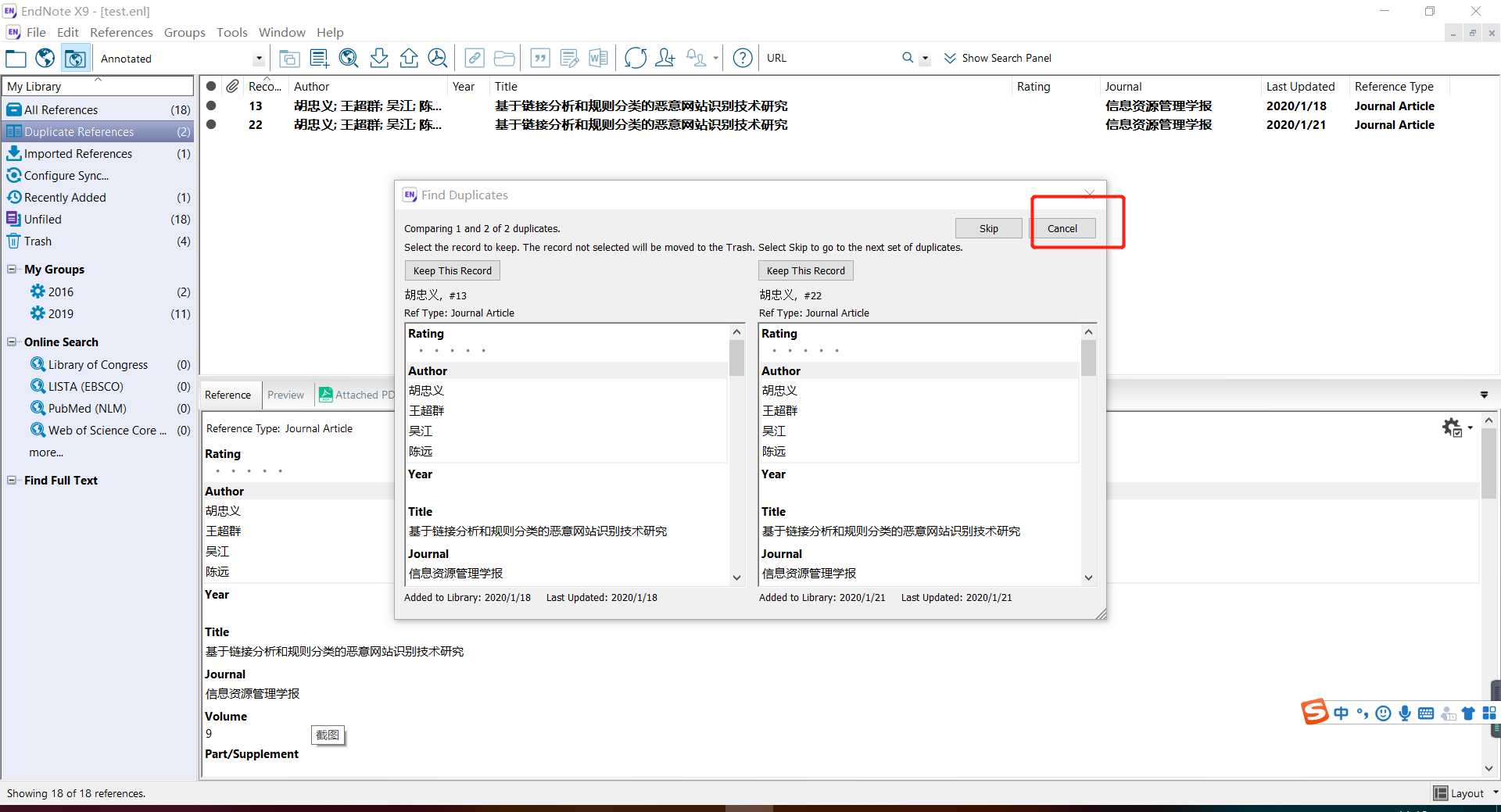Open EndNote Help question mark icon

click(743, 59)
